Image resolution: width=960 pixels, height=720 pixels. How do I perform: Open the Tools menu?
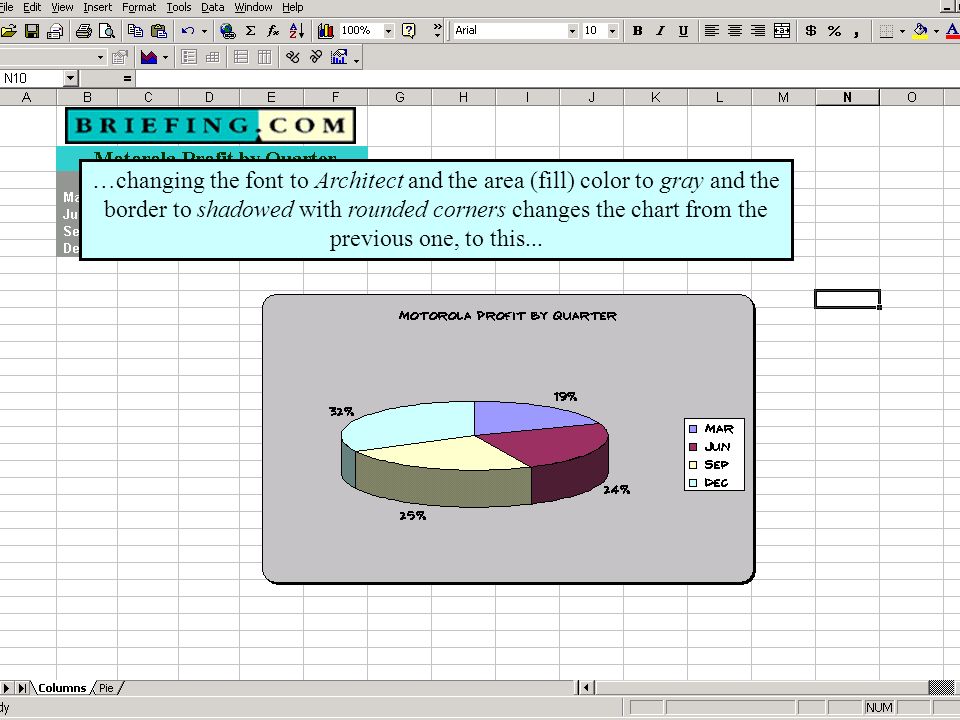click(179, 7)
